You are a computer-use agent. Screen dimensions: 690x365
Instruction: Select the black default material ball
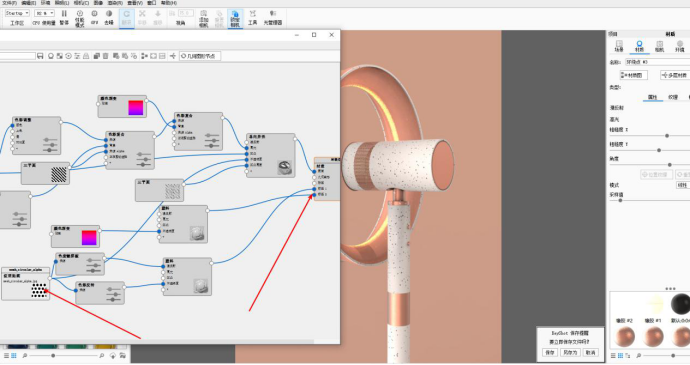tap(681, 304)
